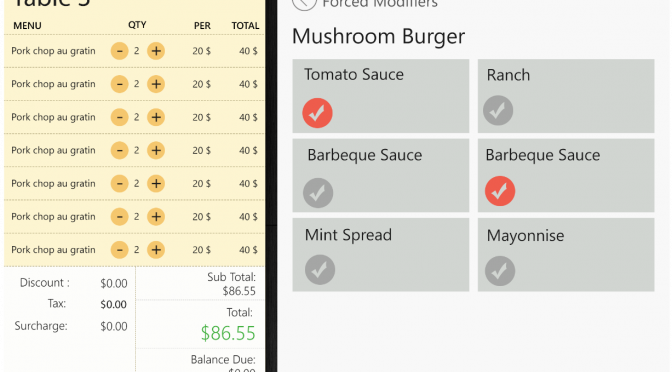Decrease quantity on first Pork chop row

(120, 51)
